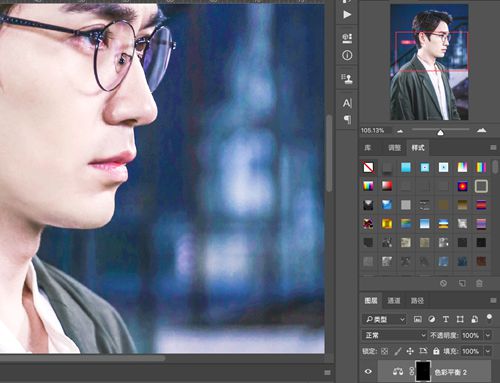This screenshot has height=383, width=500.
Task: Click the Navigator zoom slider handle
Action: coord(440,132)
